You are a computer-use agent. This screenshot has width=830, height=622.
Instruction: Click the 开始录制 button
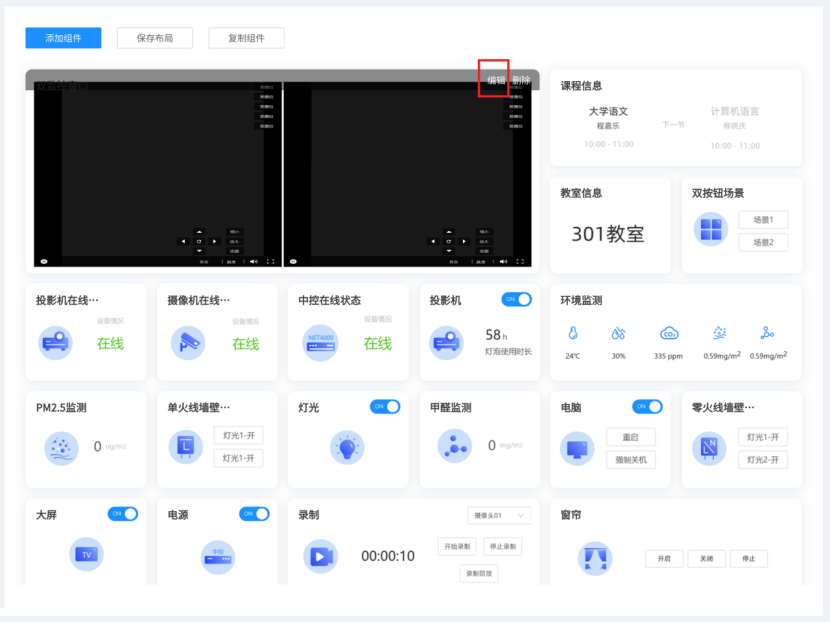pos(457,546)
